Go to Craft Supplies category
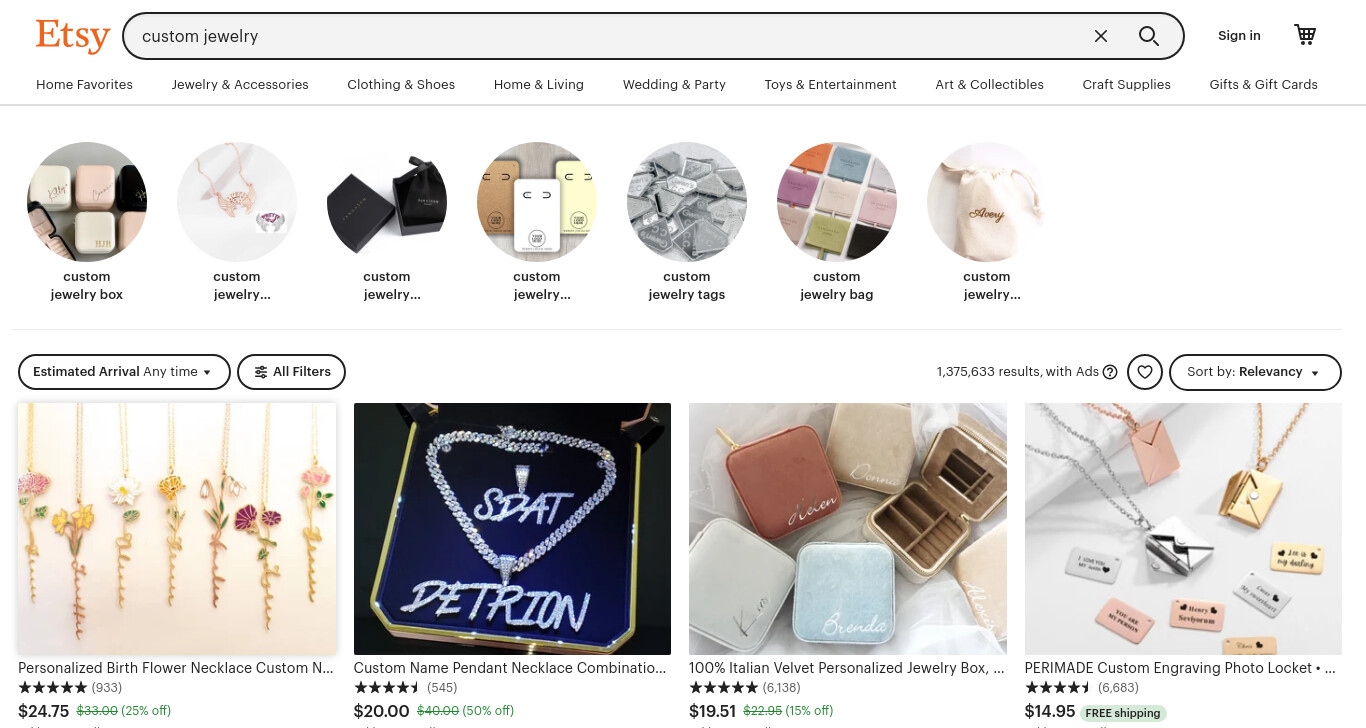 click(1126, 85)
